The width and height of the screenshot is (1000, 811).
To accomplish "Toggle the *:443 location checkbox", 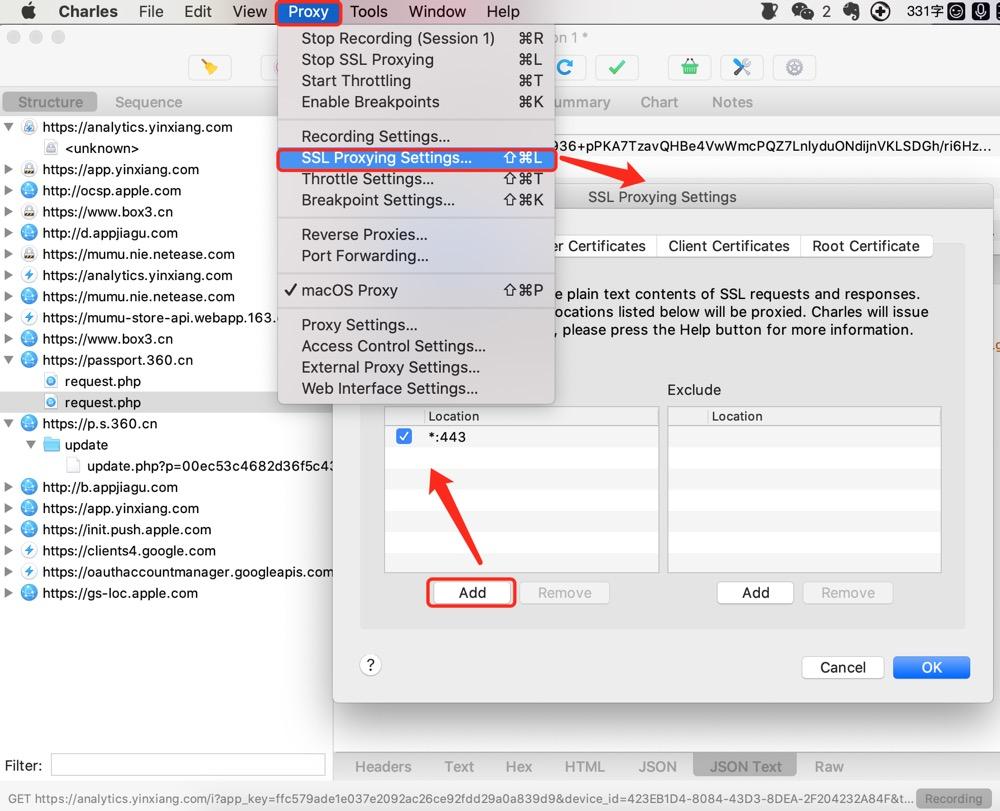I will (x=404, y=436).
